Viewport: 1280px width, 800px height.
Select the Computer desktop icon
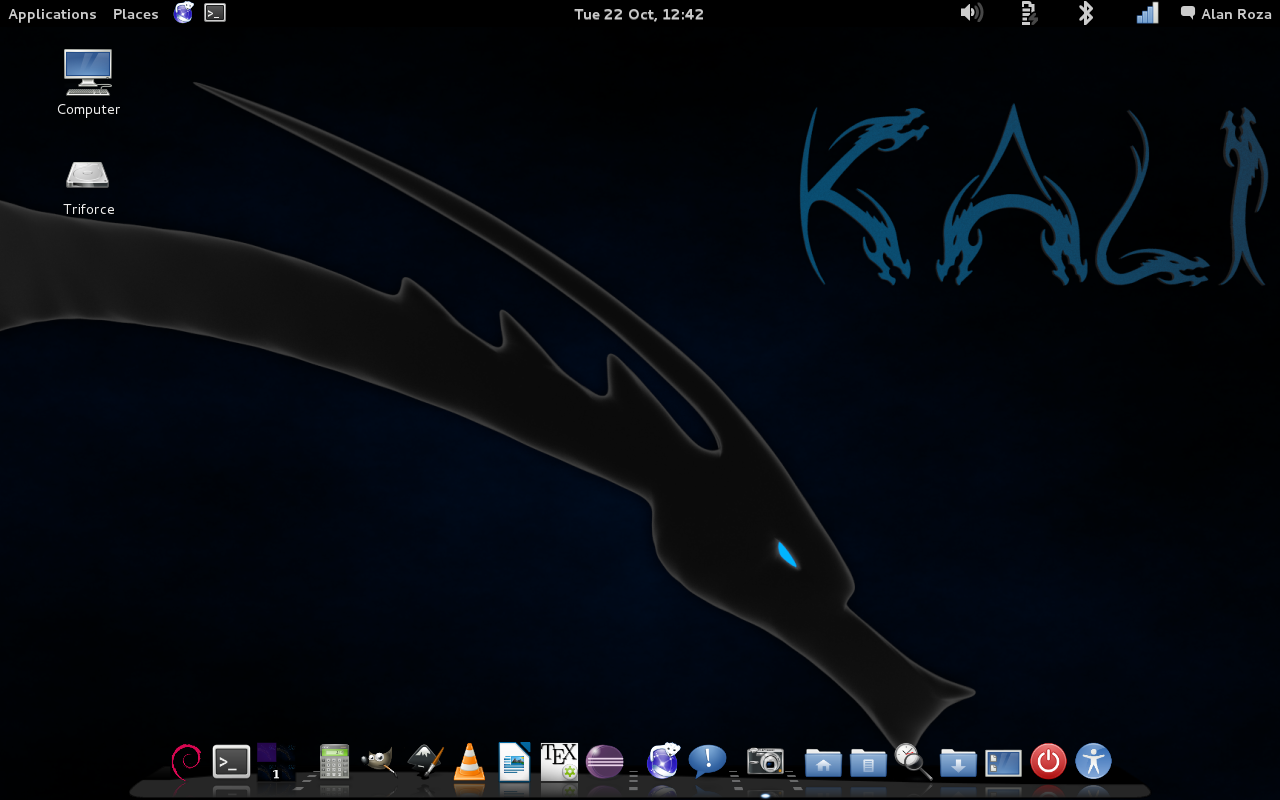tap(88, 83)
